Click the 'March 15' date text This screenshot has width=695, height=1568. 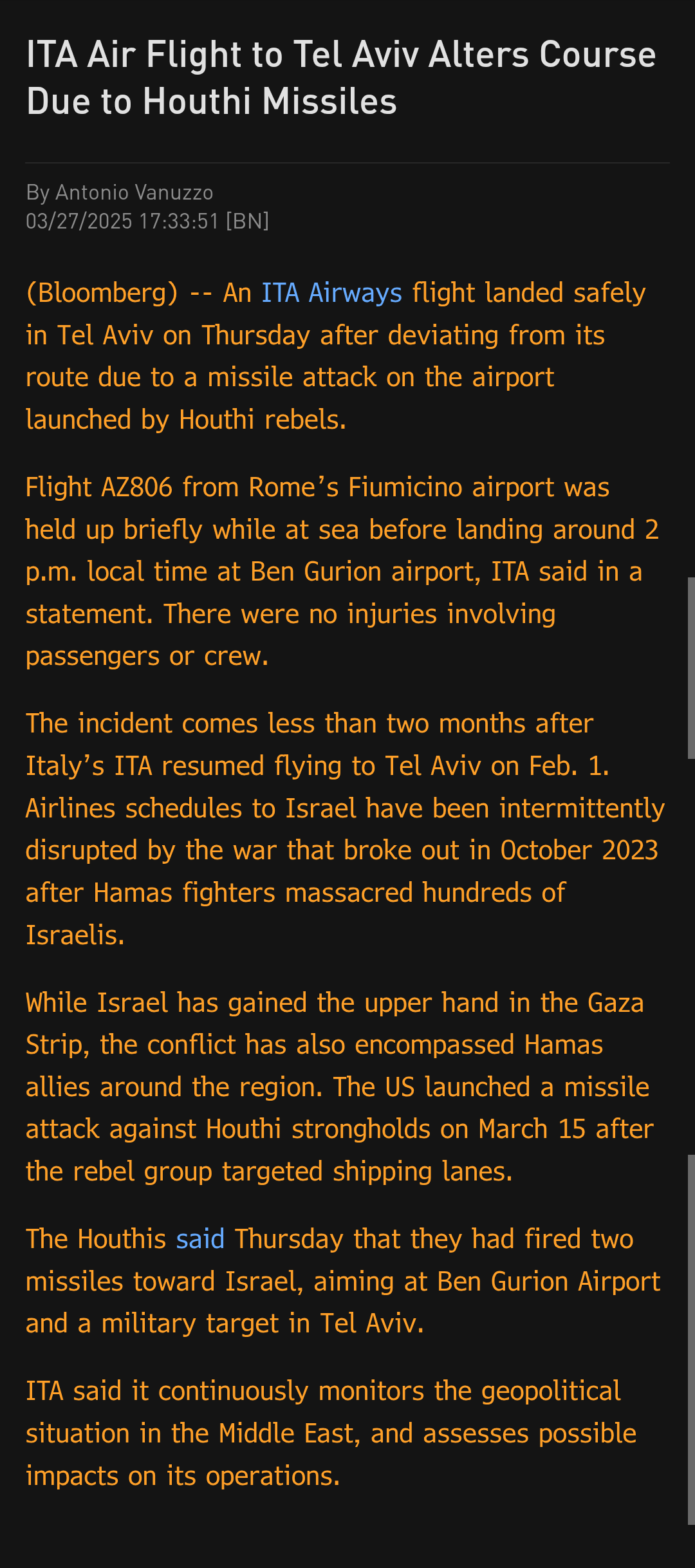[532, 1129]
